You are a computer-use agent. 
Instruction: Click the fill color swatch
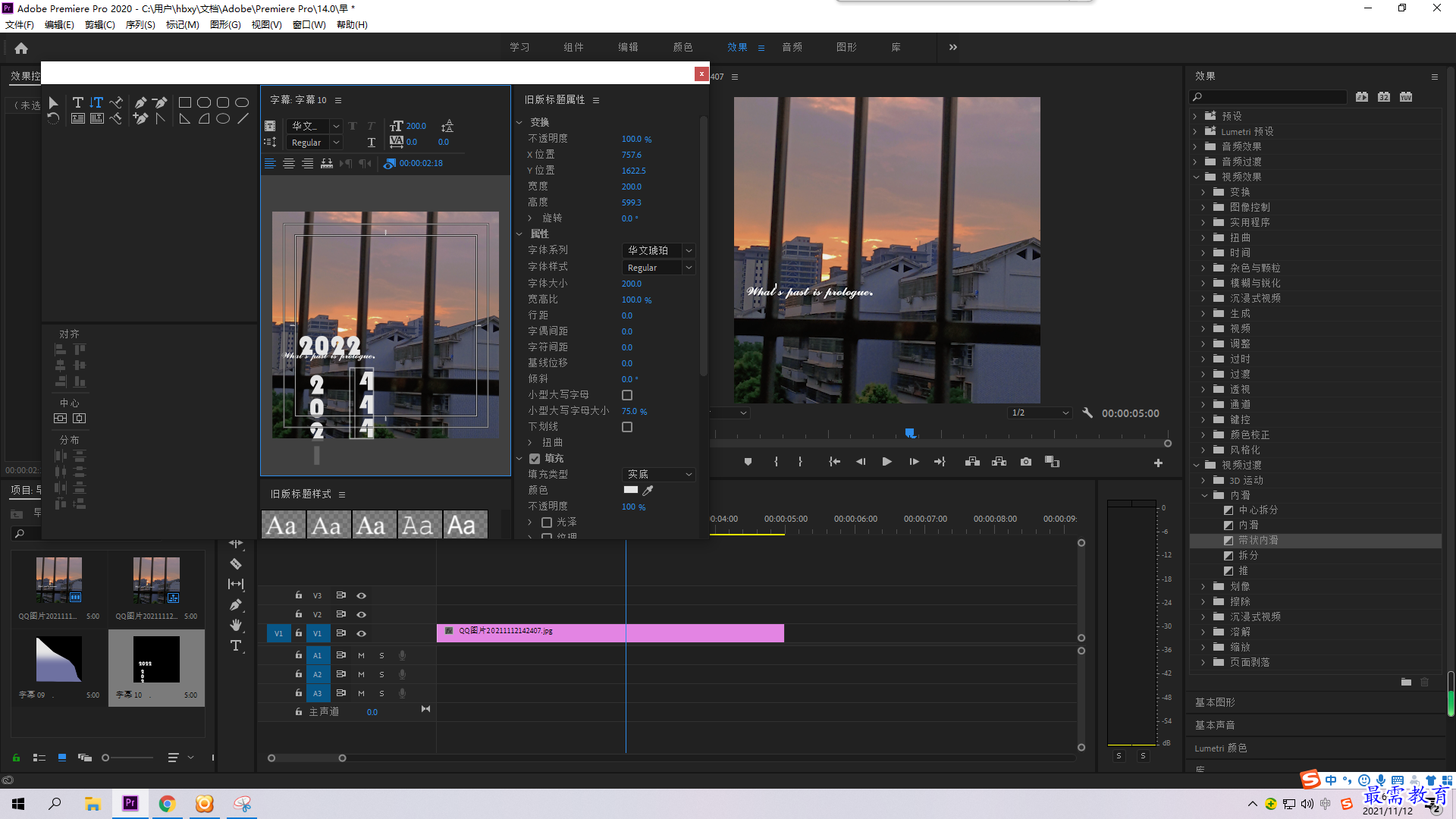point(631,490)
